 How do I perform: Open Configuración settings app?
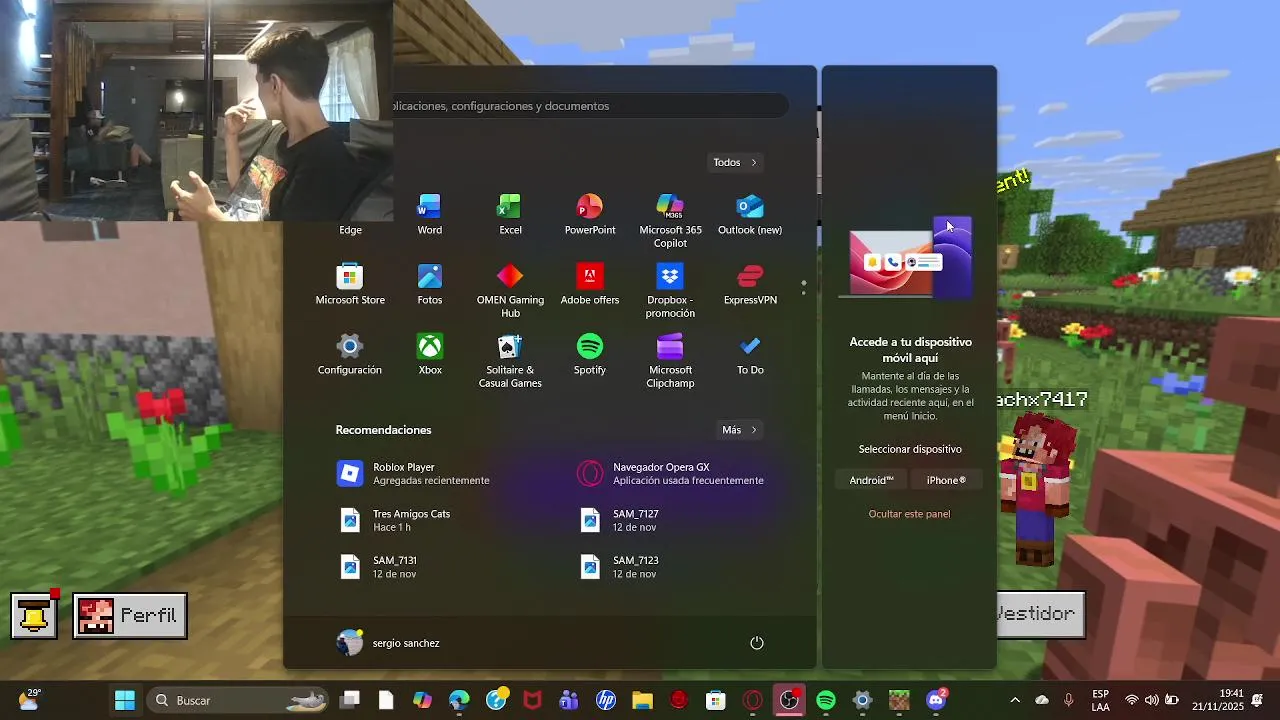350,355
